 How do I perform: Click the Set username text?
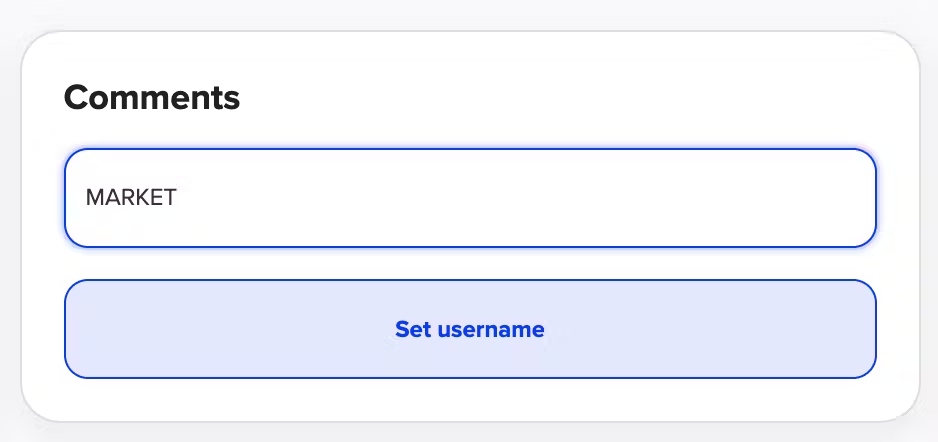[x=470, y=329]
